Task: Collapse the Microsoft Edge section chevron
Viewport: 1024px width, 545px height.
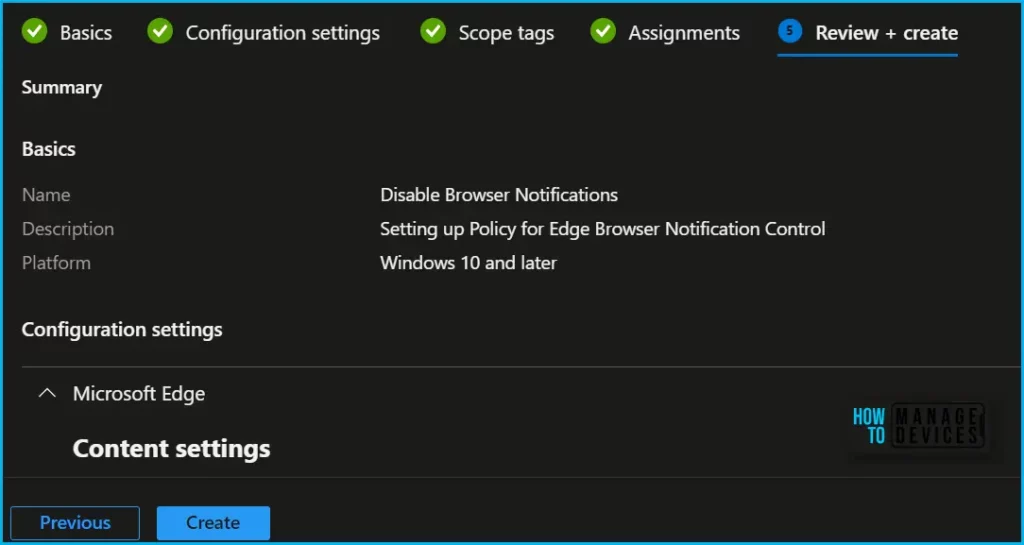Action: click(x=47, y=394)
